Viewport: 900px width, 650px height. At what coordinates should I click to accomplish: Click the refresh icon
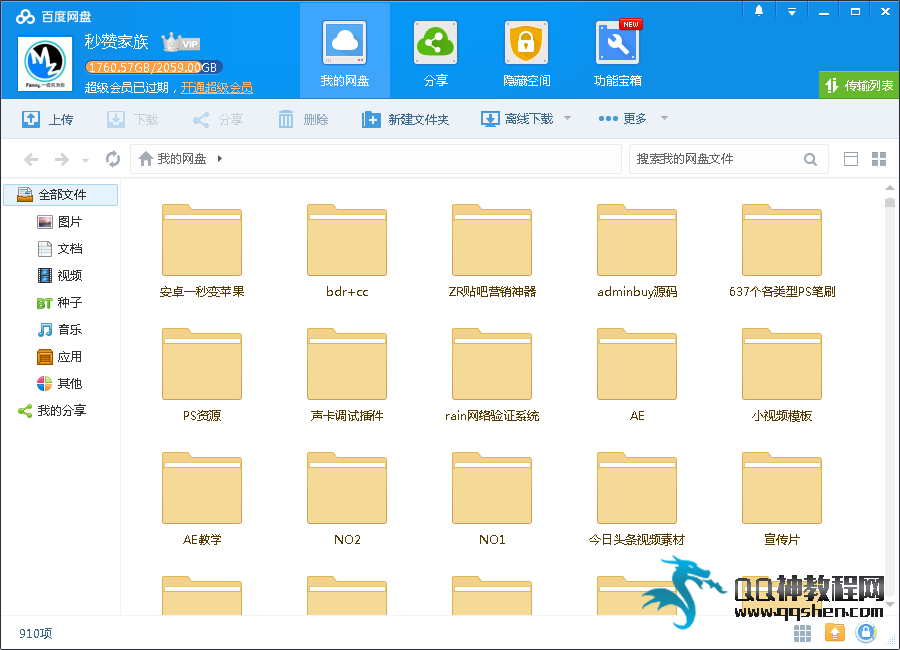[113, 158]
